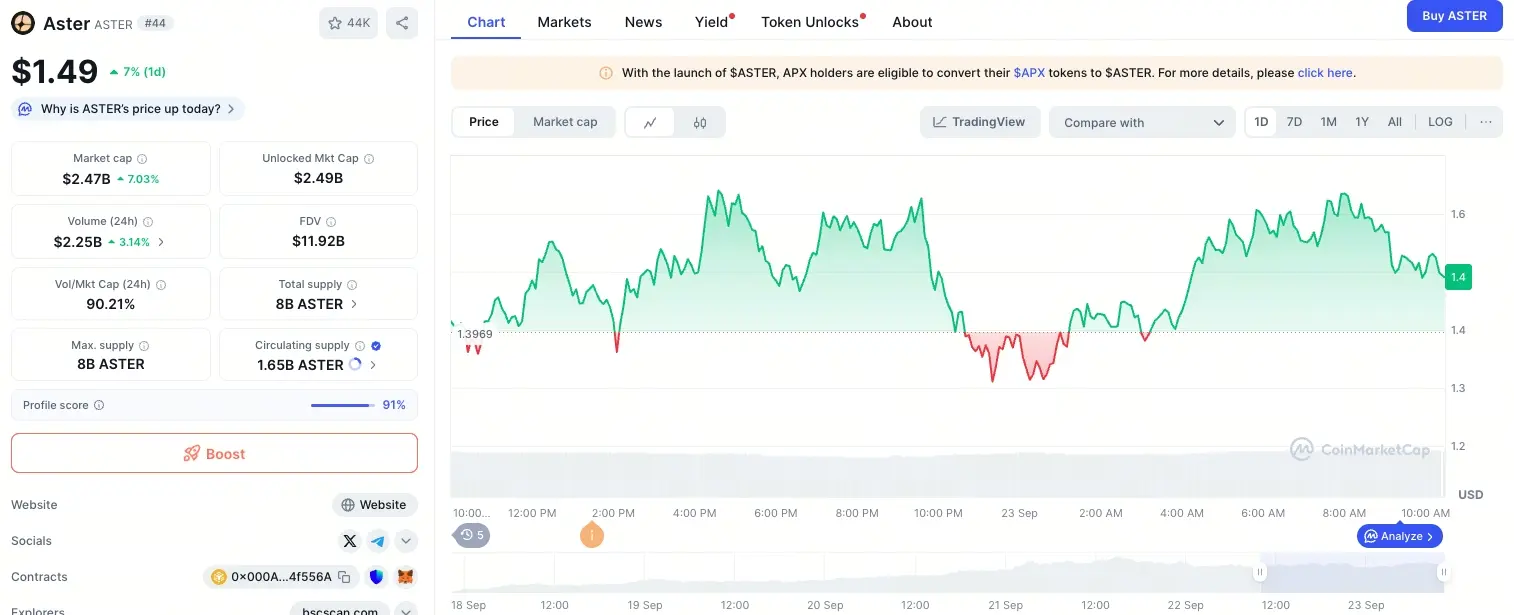This screenshot has height=615, width=1514.
Task: Select 1Y time range
Action: pos(1362,122)
